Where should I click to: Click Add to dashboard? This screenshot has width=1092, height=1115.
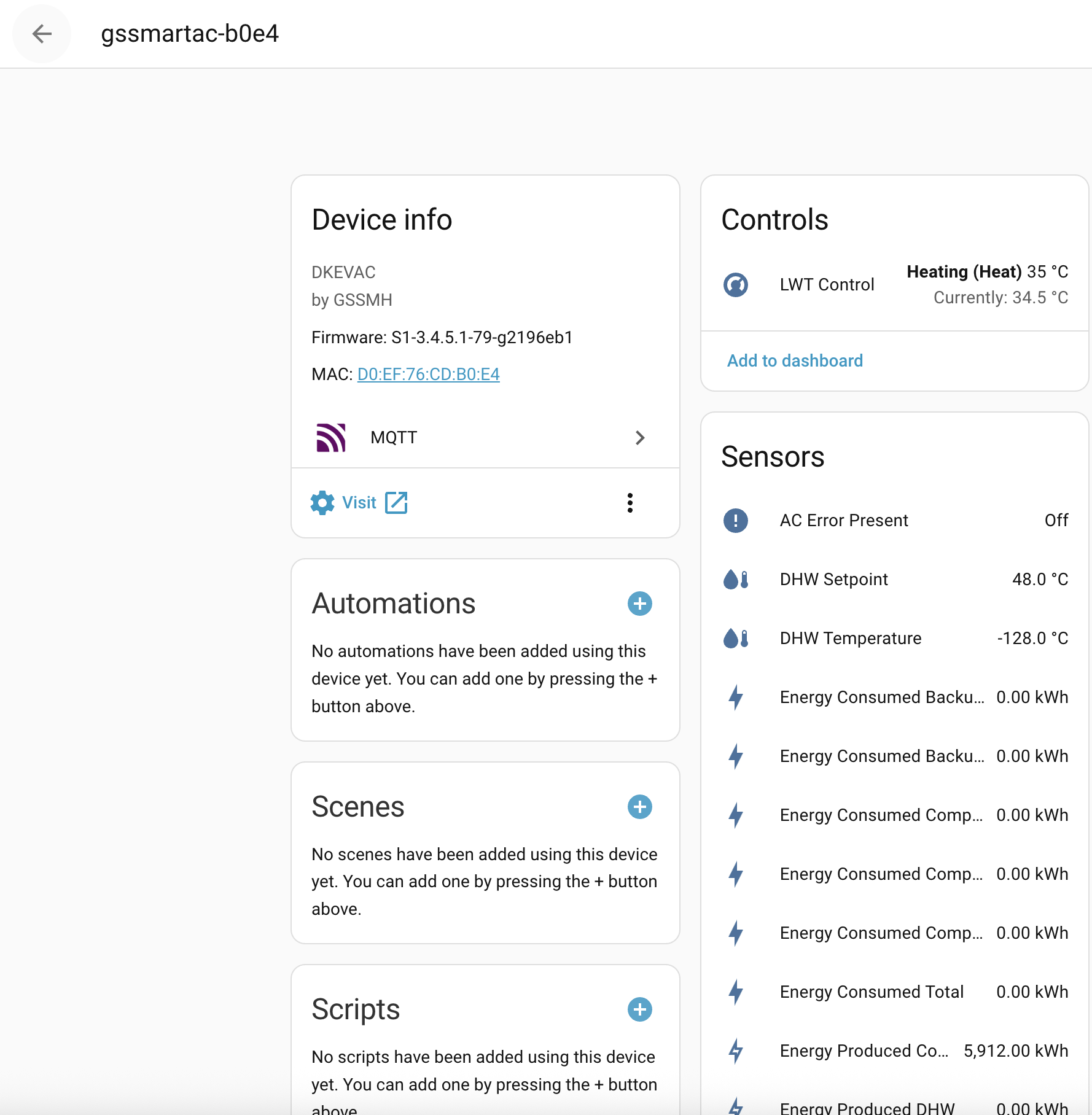coord(795,361)
